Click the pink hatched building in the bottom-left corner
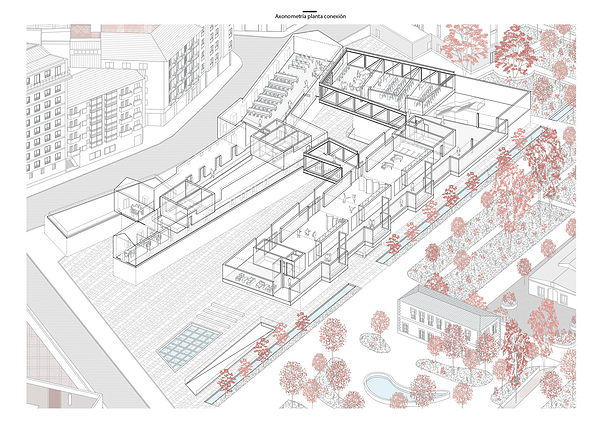The height and width of the screenshot is (426, 600). coord(62,370)
